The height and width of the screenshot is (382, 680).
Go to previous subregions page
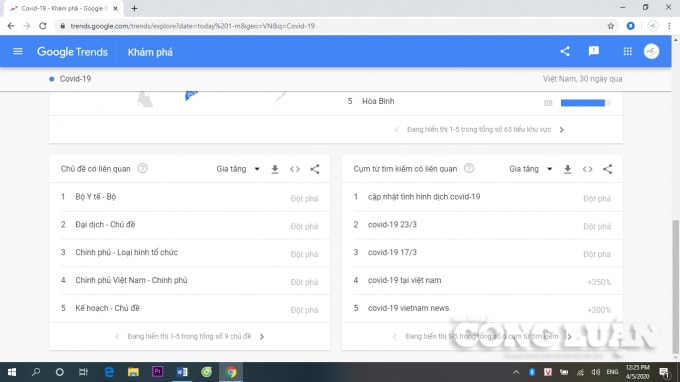tap(396, 130)
